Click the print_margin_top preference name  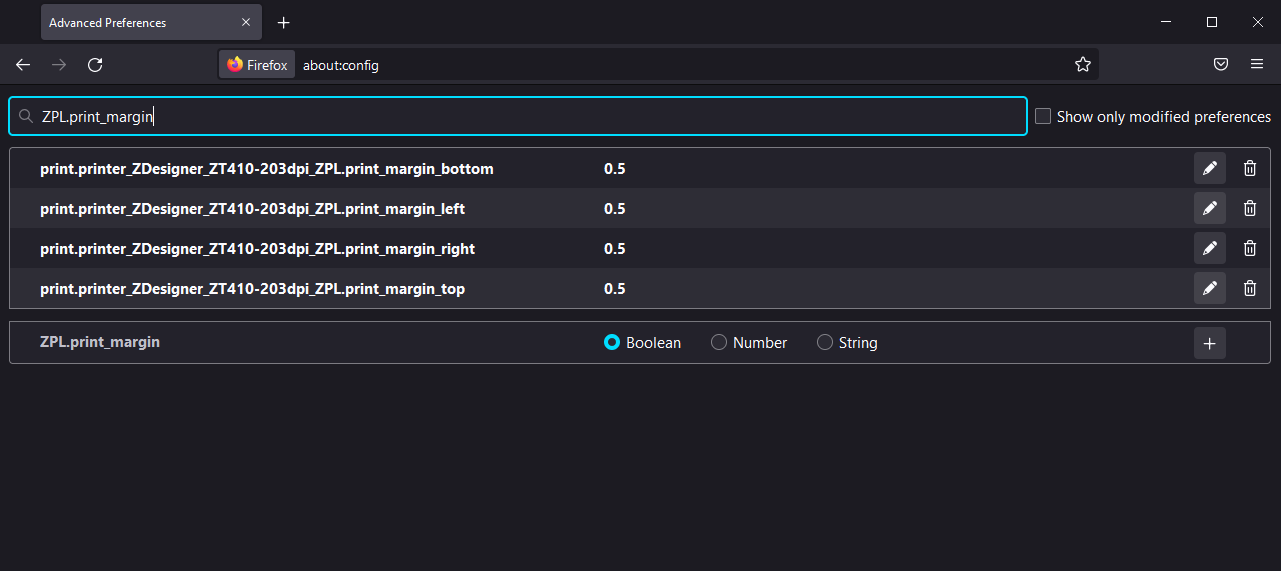point(252,289)
